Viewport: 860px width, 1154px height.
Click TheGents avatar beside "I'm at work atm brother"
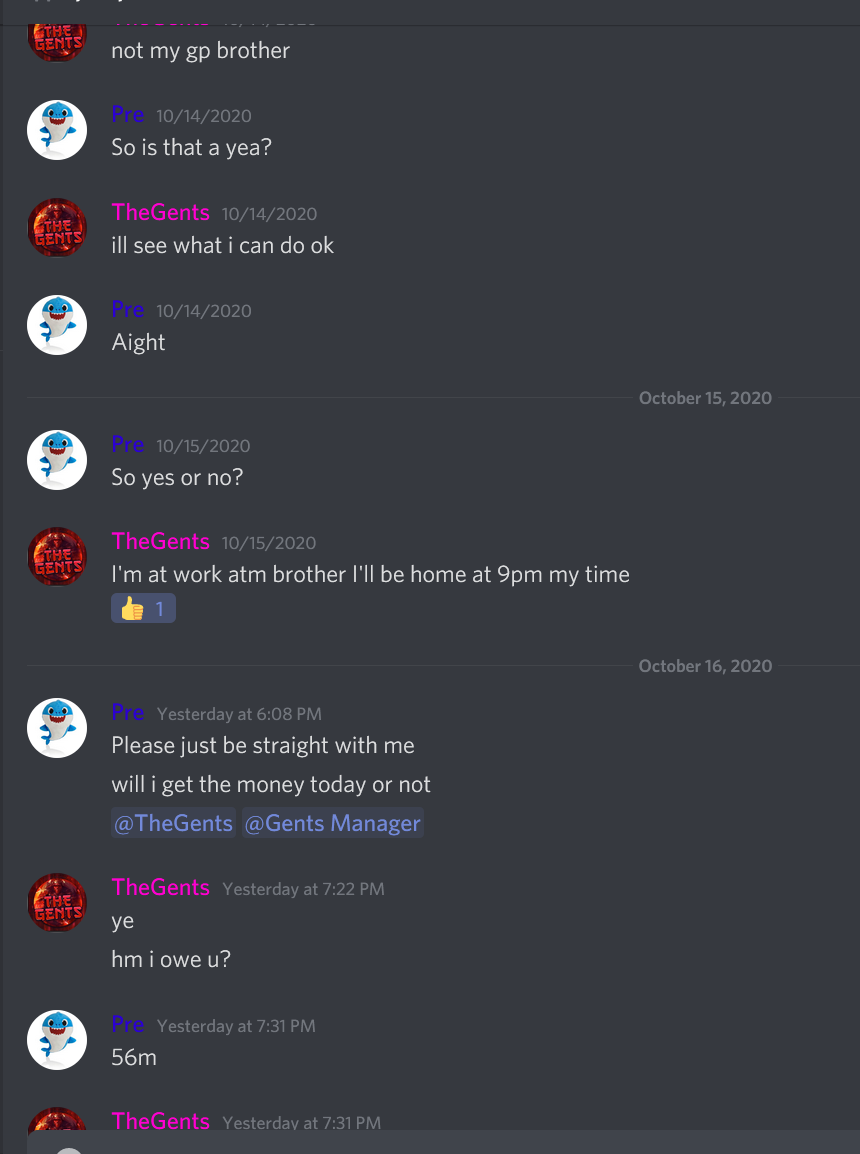(x=57, y=557)
